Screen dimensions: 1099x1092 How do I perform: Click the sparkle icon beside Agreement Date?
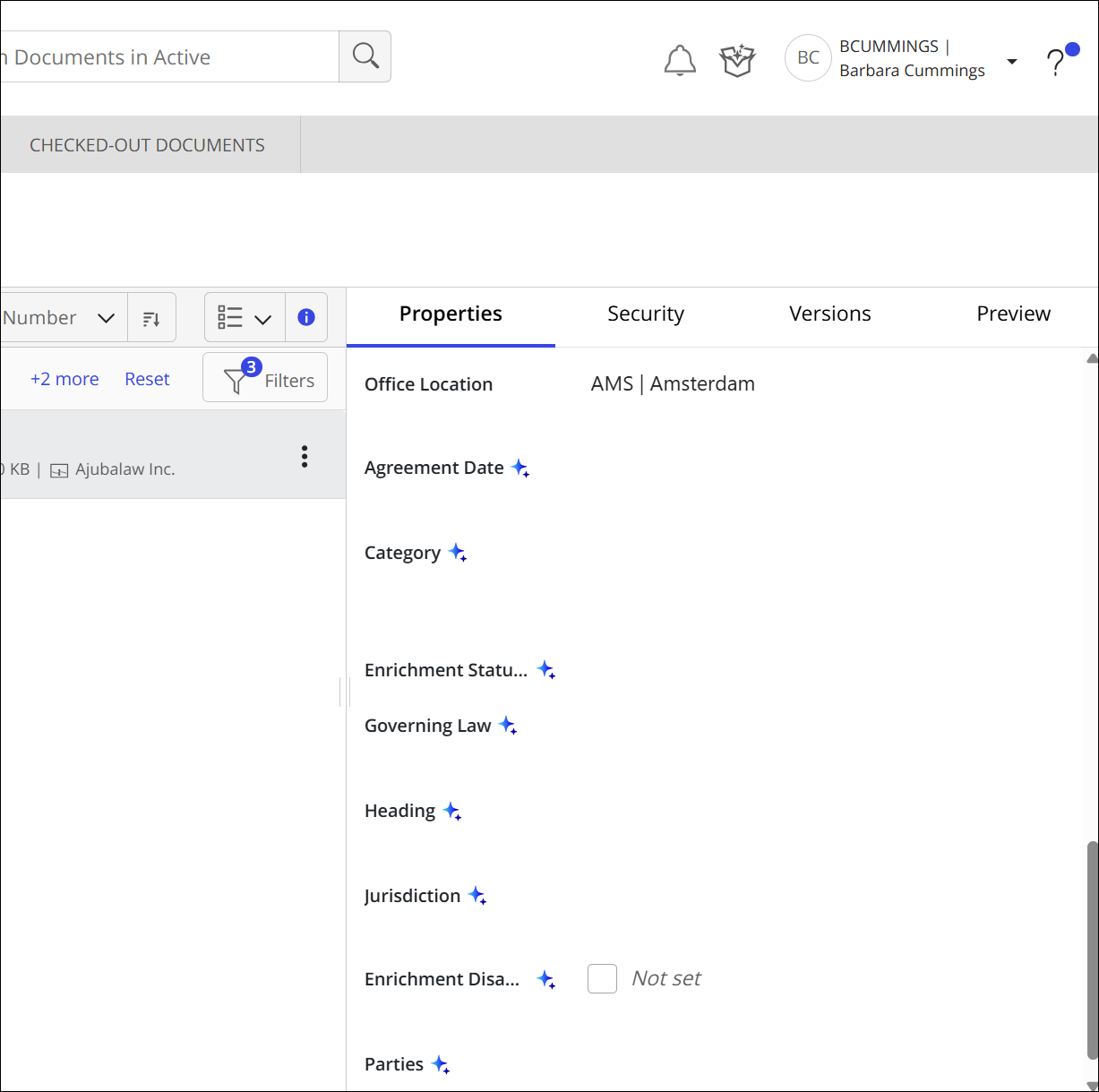(x=520, y=468)
